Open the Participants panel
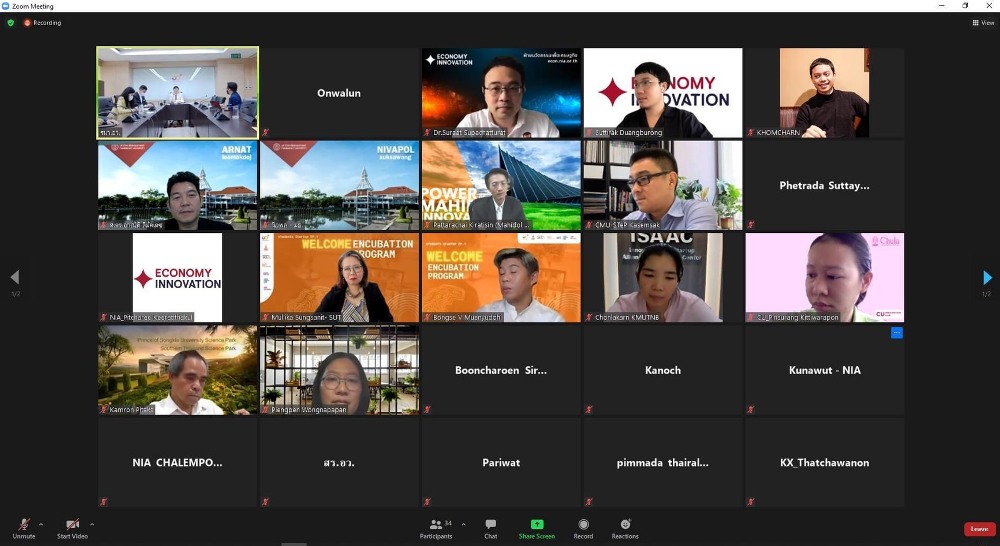Viewport: 1000px width, 546px height. 436,527
